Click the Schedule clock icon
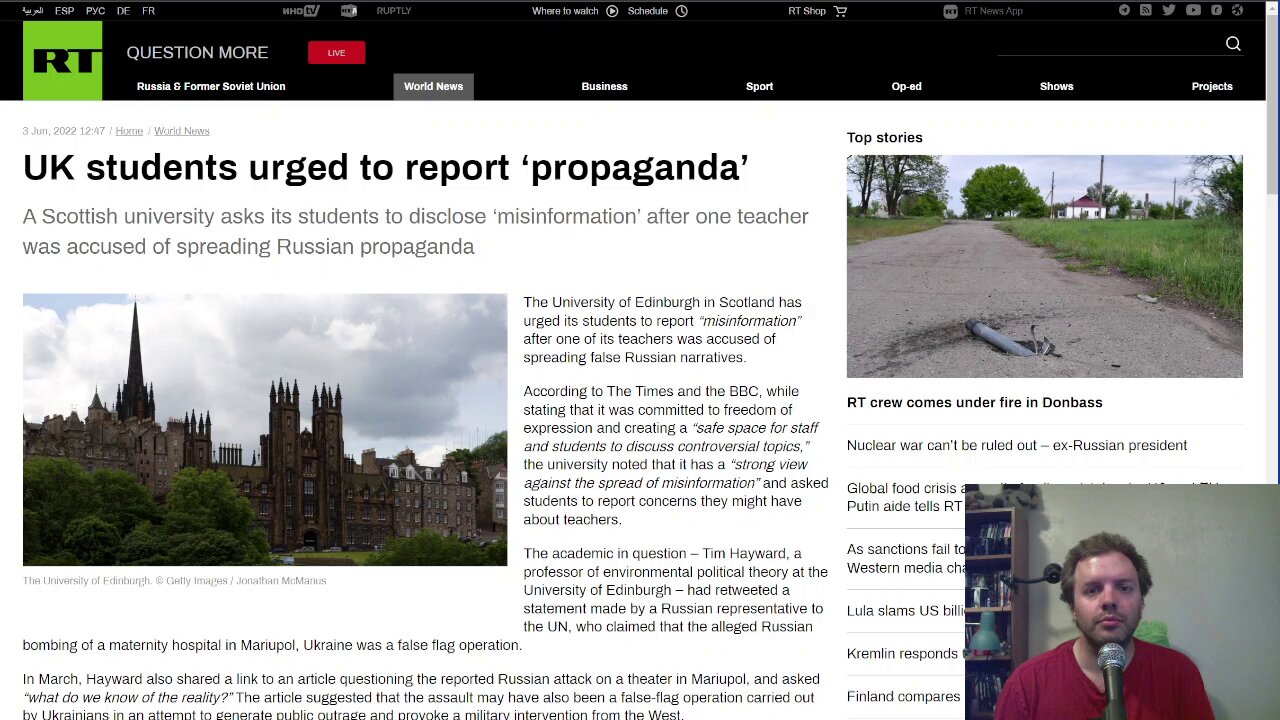Viewport: 1280px width, 720px height. (x=681, y=11)
